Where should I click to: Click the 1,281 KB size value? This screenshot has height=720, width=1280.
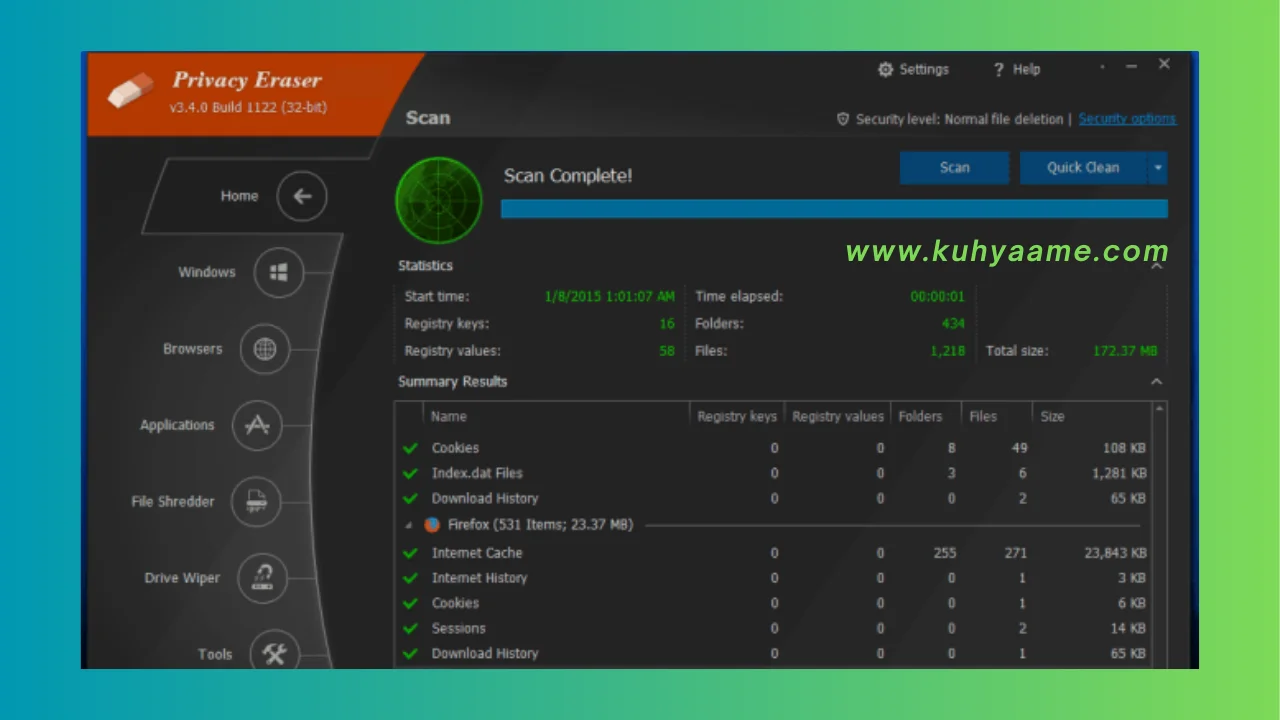pos(1119,473)
